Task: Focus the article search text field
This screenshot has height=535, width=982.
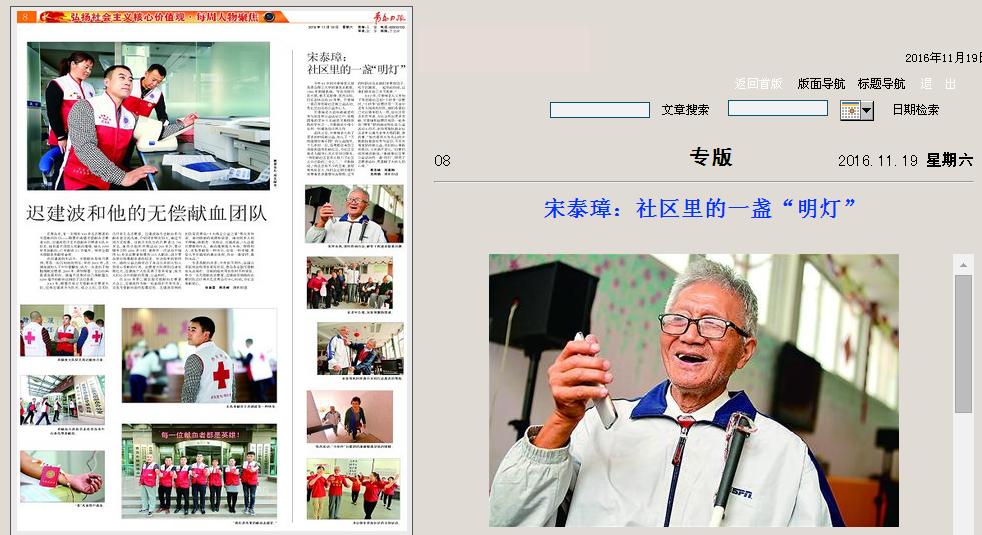Action: [600, 110]
